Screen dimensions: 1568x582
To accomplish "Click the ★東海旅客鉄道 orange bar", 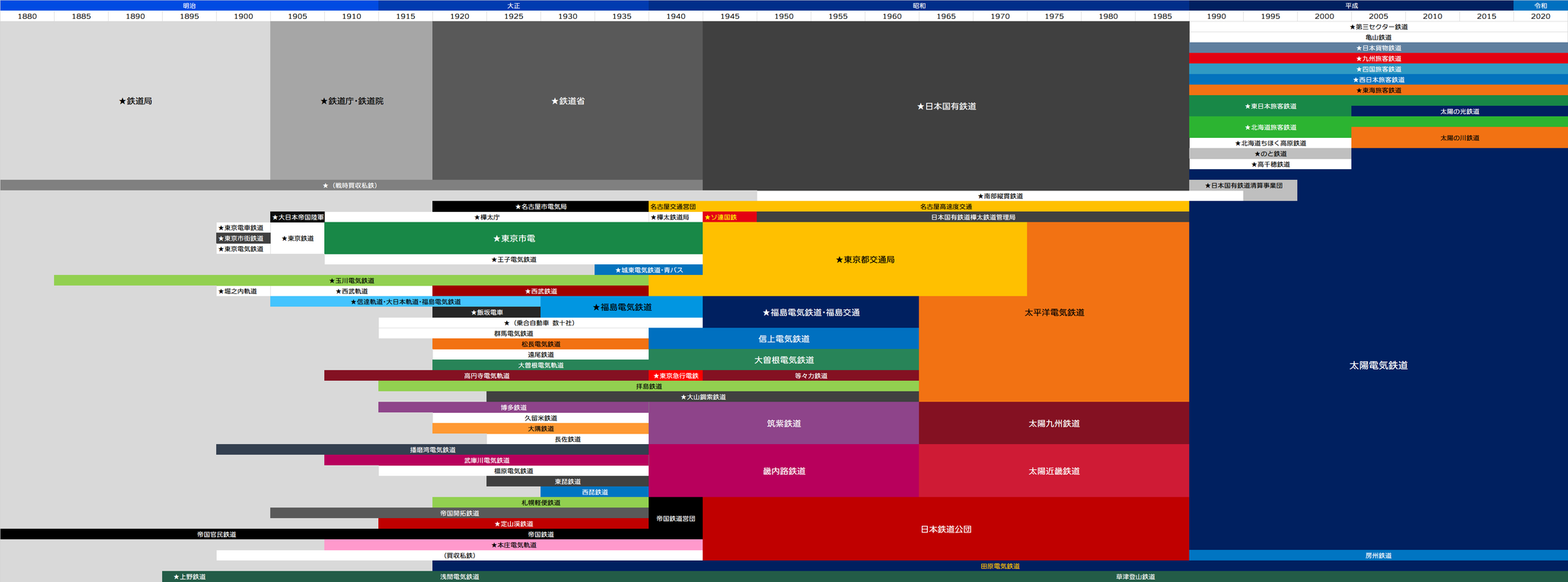I will 1378,91.
